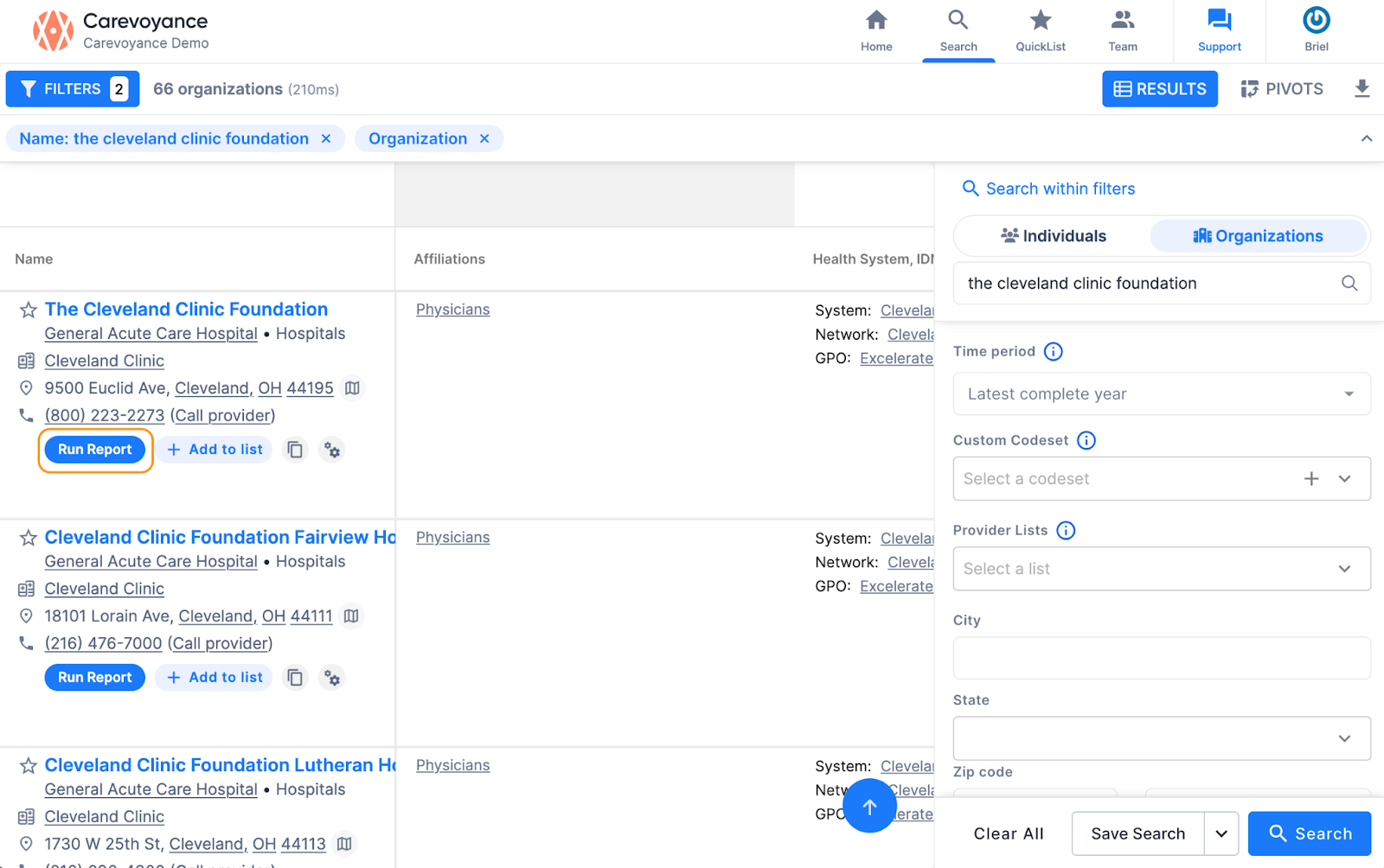The width and height of the screenshot is (1384, 868).
Task: Open the State dropdown
Action: click(x=1162, y=738)
